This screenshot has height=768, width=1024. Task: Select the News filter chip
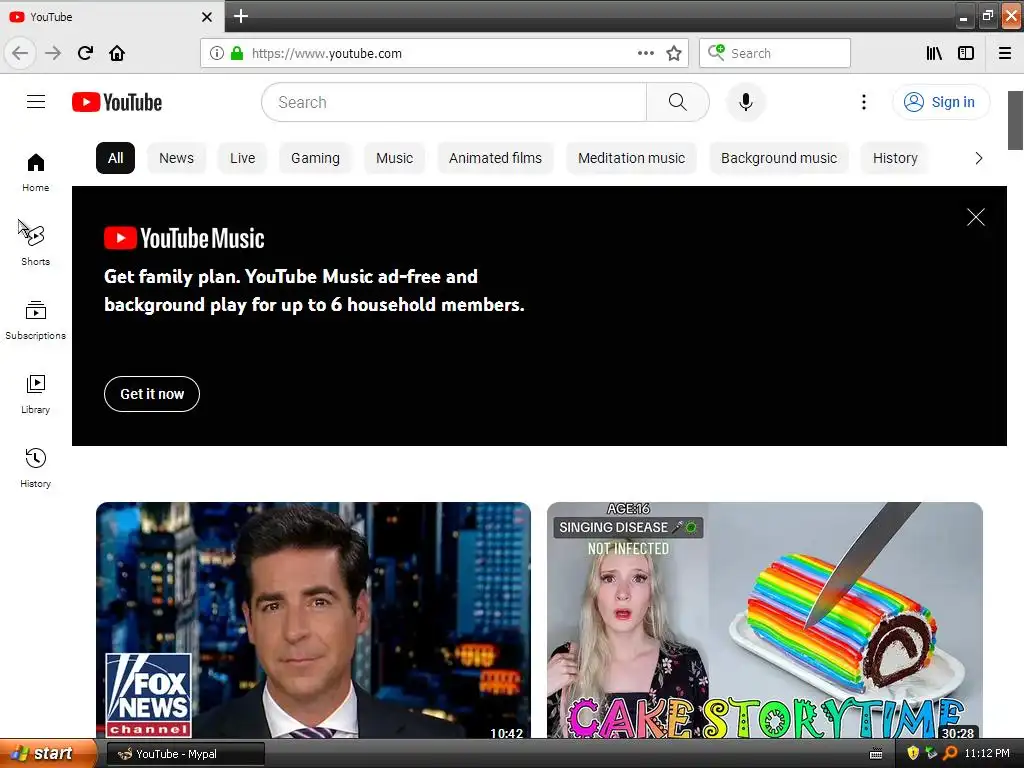click(176, 158)
